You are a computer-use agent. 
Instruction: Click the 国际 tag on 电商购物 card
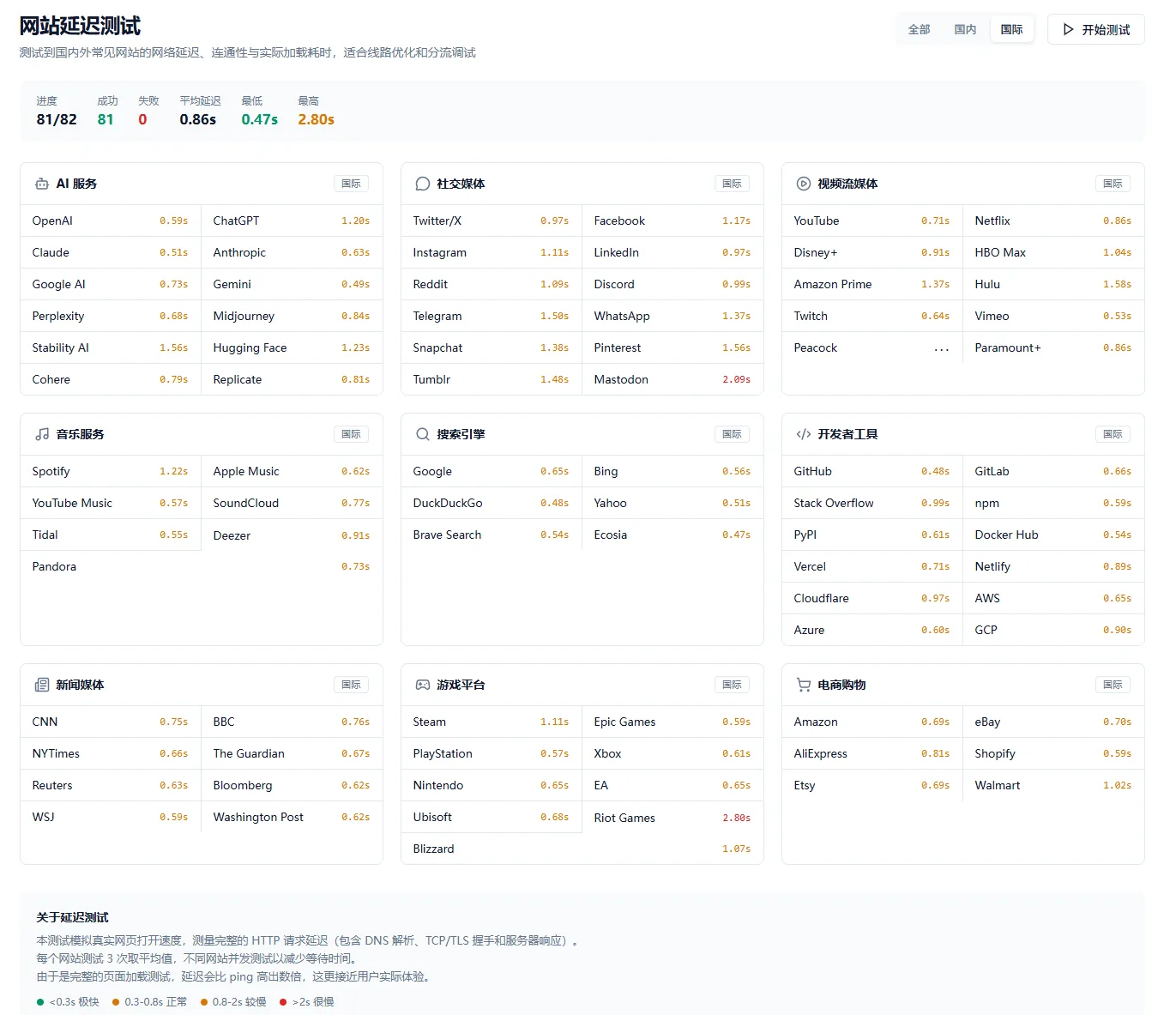click(1113, 685)
